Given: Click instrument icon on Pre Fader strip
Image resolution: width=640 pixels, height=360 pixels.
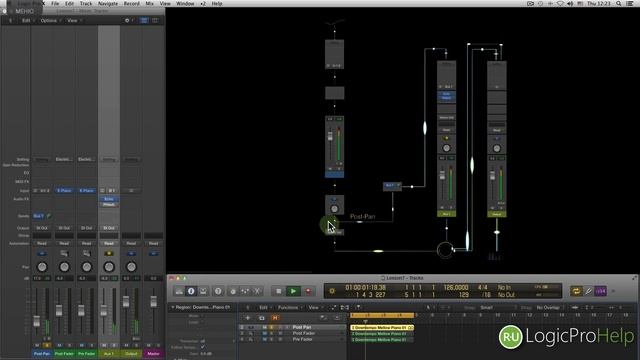Looking at the screenshot, I should click(87, 253).
